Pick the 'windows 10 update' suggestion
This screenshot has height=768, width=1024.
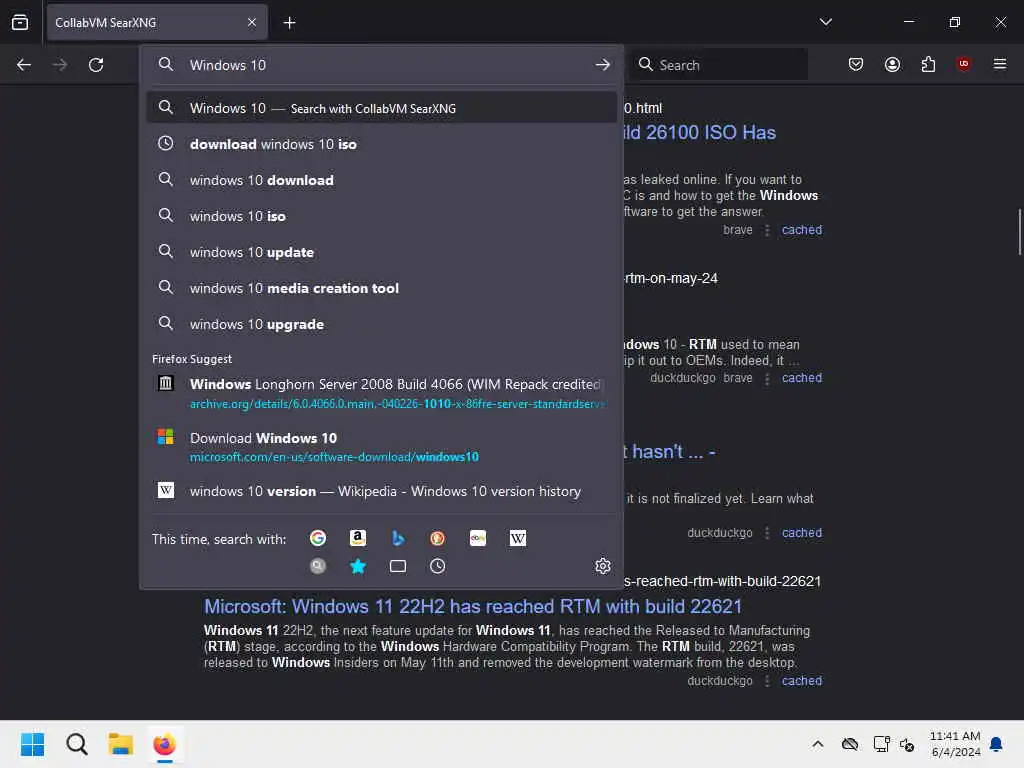tap(382, 252)
